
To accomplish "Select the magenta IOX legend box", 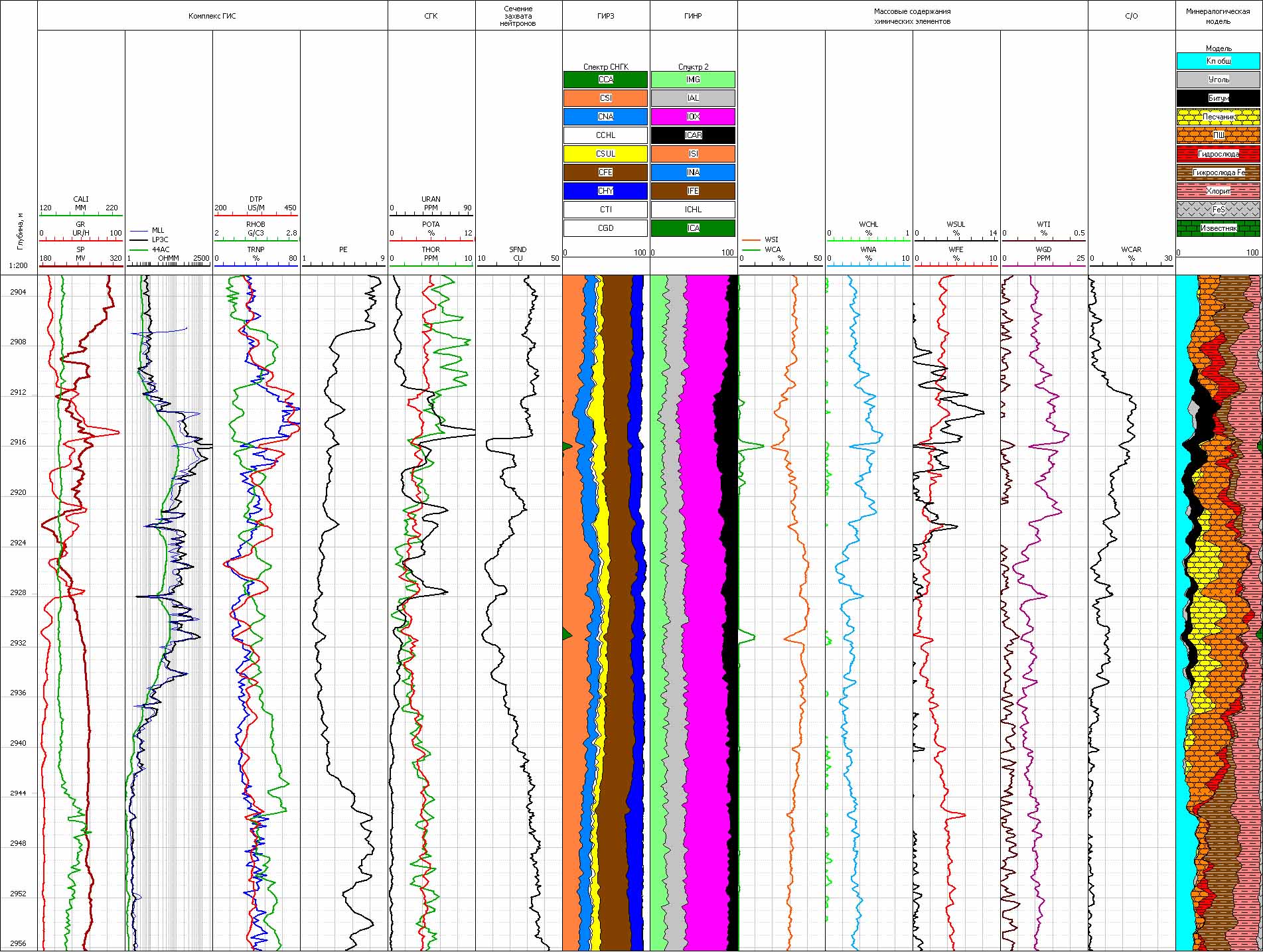I will tap(693, 117).
